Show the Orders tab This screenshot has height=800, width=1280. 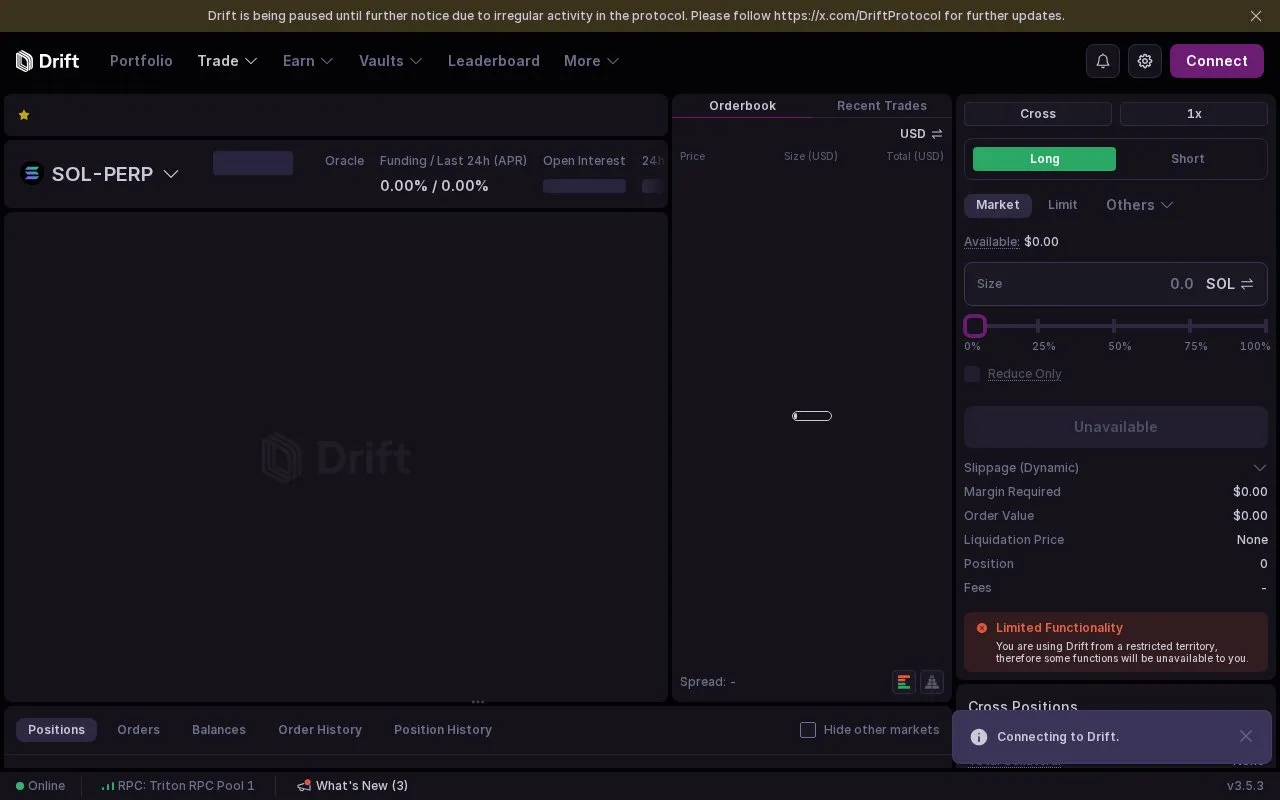[x=138, y=730]
